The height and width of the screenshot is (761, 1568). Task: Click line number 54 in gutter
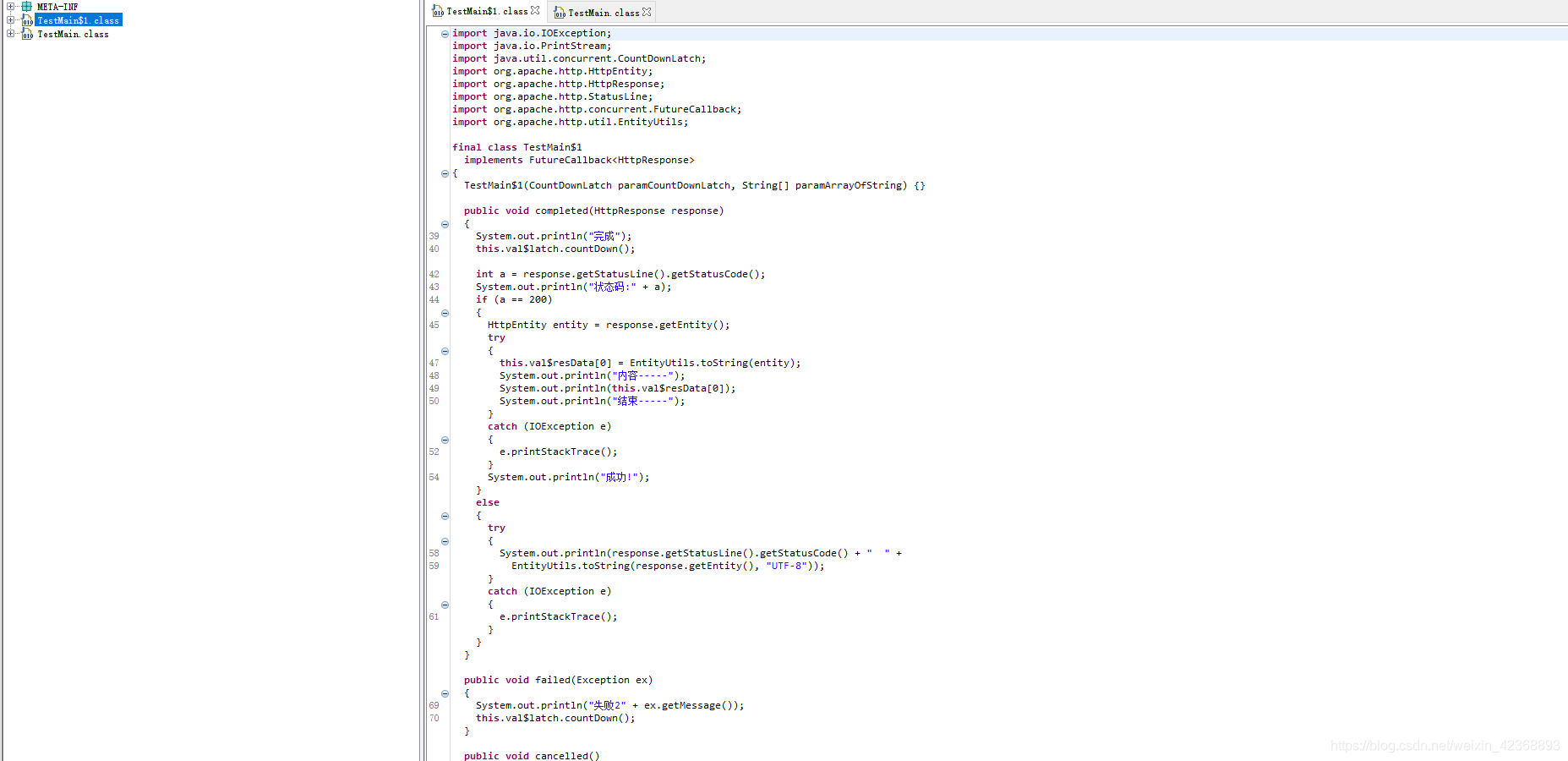tap(434, 478)
